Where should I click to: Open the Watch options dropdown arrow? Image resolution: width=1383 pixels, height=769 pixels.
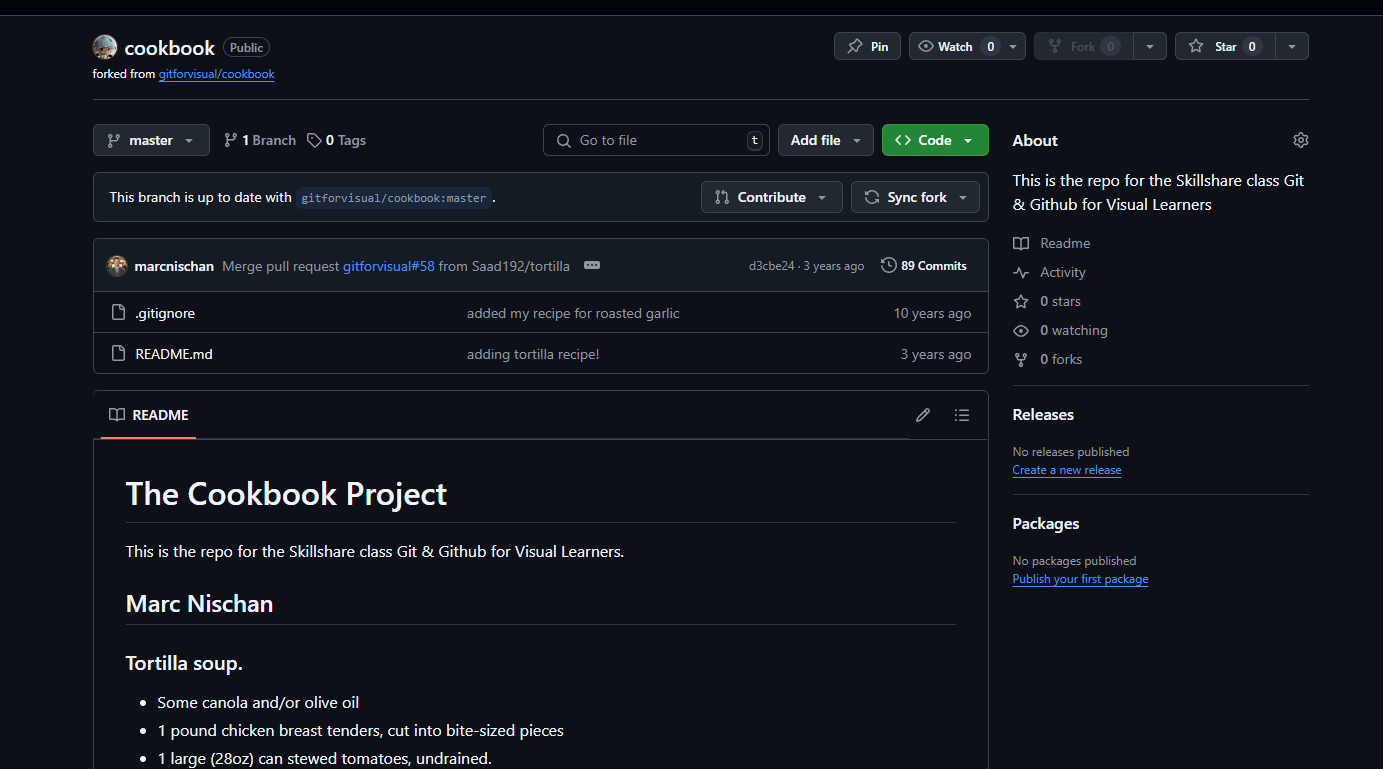(x=1014, y=46)
